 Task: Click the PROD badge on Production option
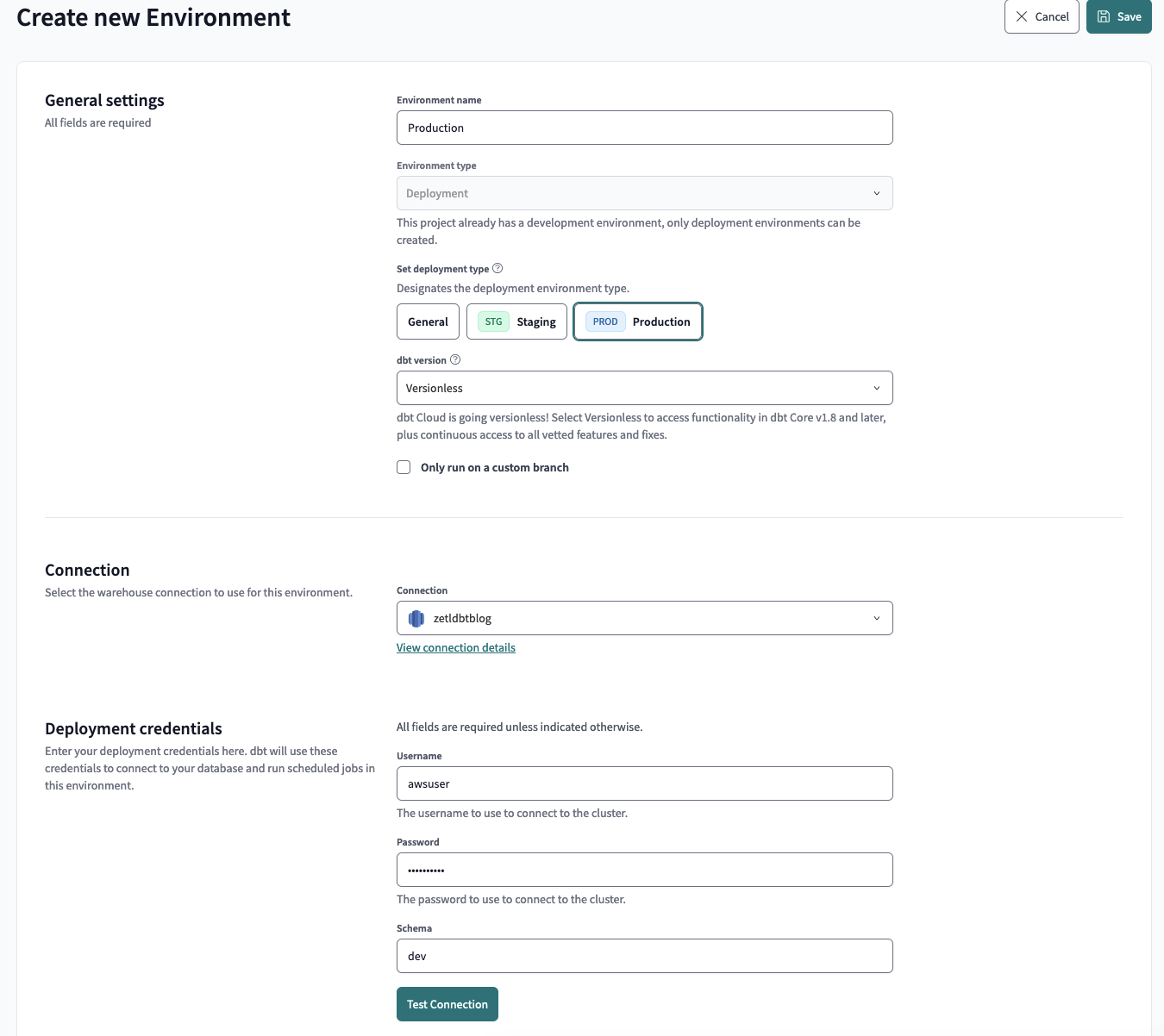605,321
